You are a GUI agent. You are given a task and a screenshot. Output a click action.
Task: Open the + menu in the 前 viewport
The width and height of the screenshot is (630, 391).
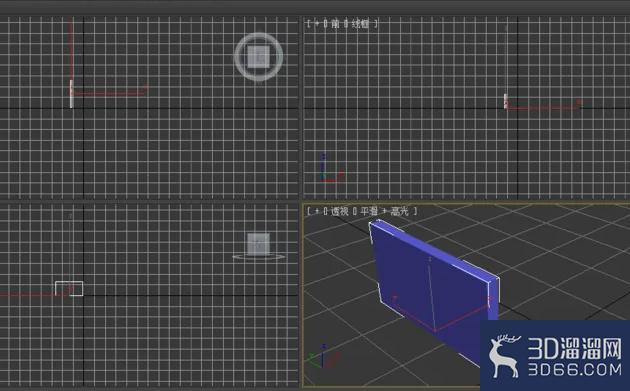pos(317,24)
